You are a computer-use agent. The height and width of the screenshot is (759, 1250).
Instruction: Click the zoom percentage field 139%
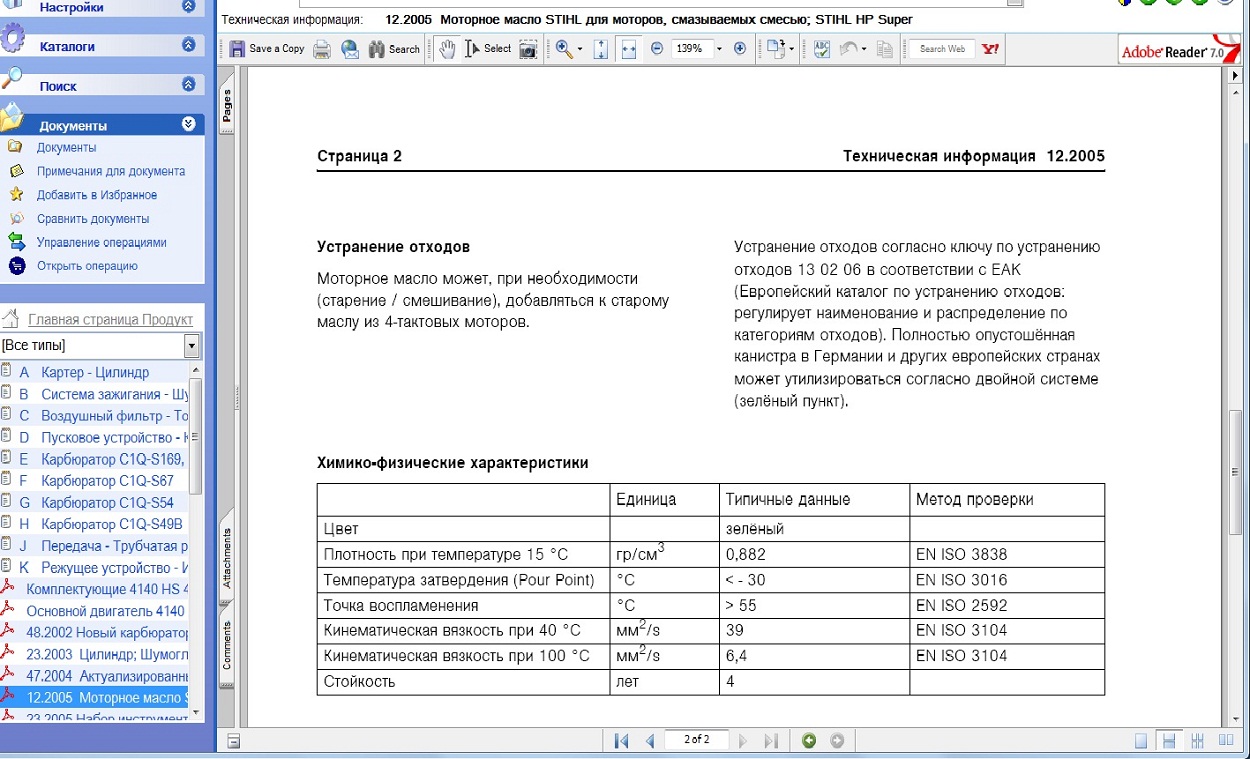click(x=691, y=48)
